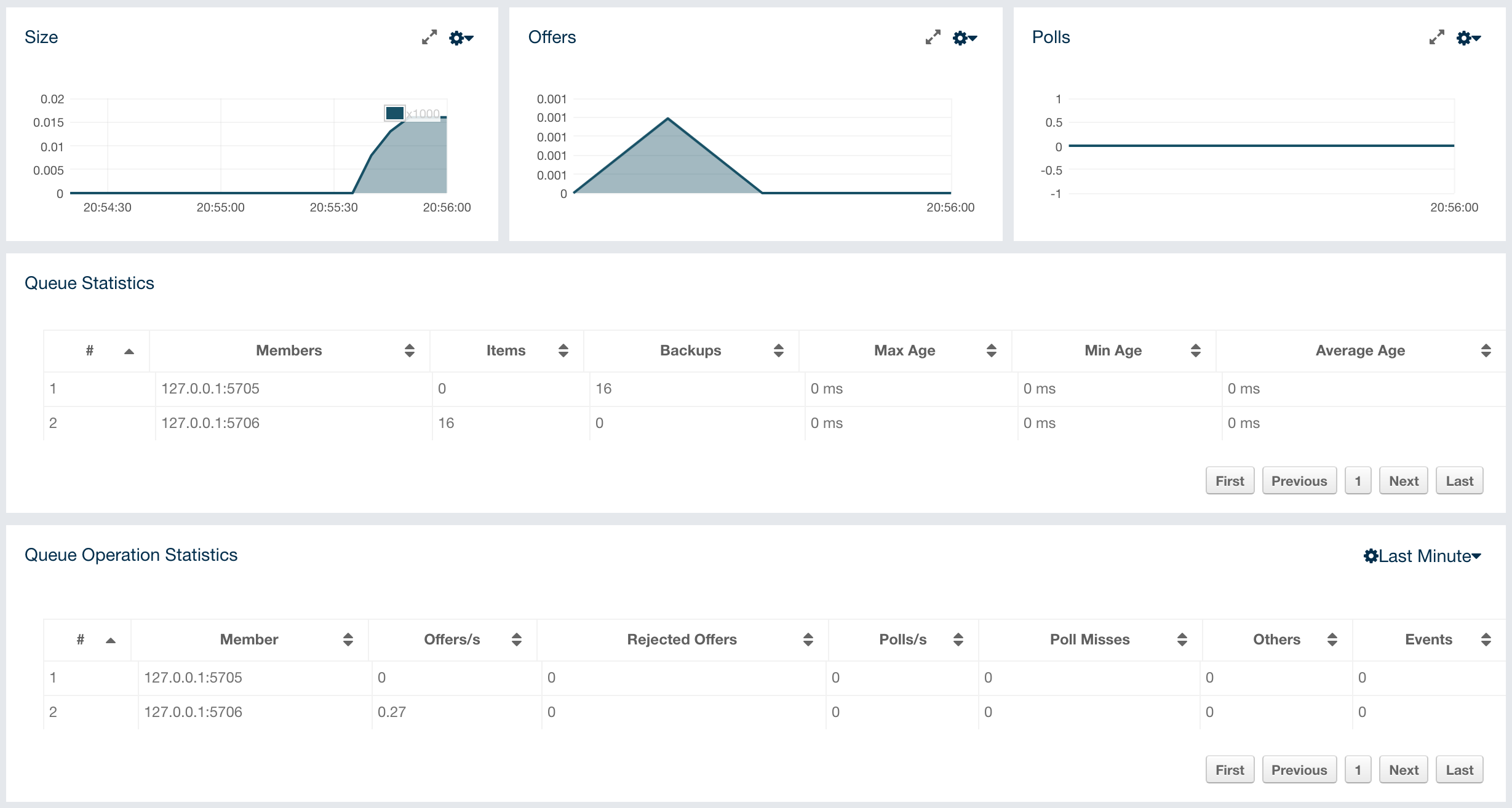Viewport: 1512px width, 808px height.
Task: Sort Operation Statistics by Rejected Offers column
Action: pyautogui.click(x=682, y=640)
